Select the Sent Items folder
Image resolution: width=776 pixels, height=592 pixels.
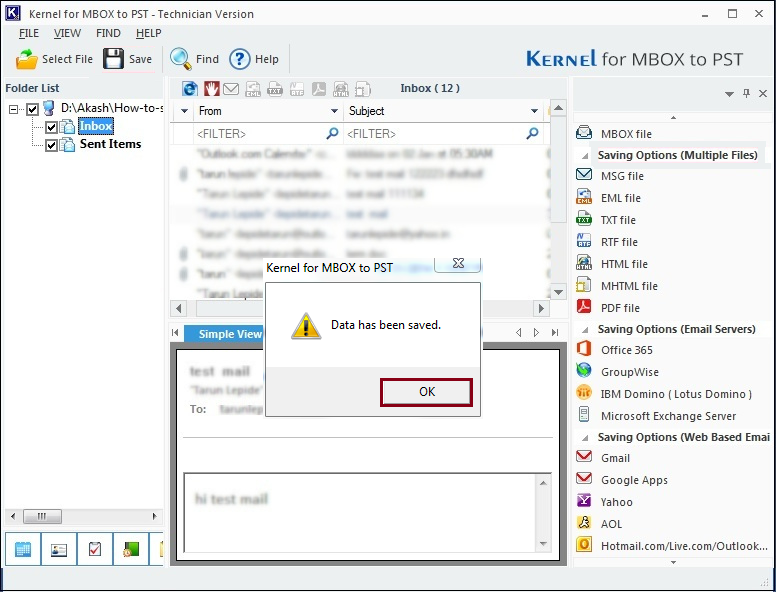point(110,144)
